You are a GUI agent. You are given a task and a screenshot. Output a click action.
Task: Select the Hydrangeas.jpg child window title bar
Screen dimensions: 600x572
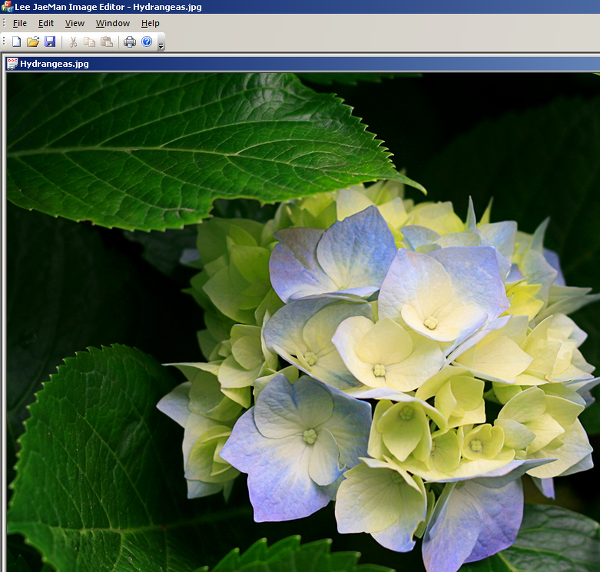(303, 64)
